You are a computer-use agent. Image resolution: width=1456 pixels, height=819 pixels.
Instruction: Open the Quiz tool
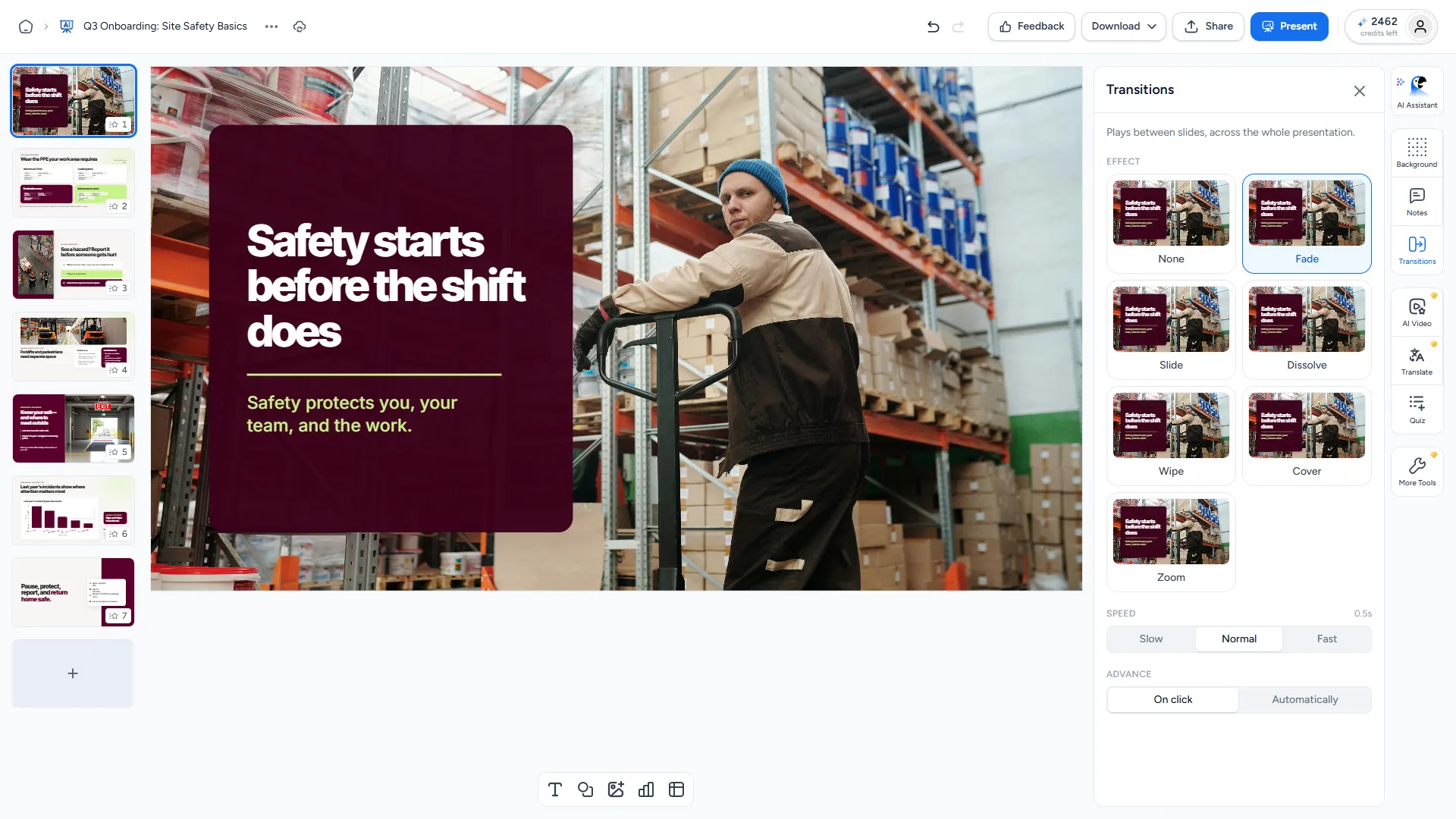(1417, 409)
